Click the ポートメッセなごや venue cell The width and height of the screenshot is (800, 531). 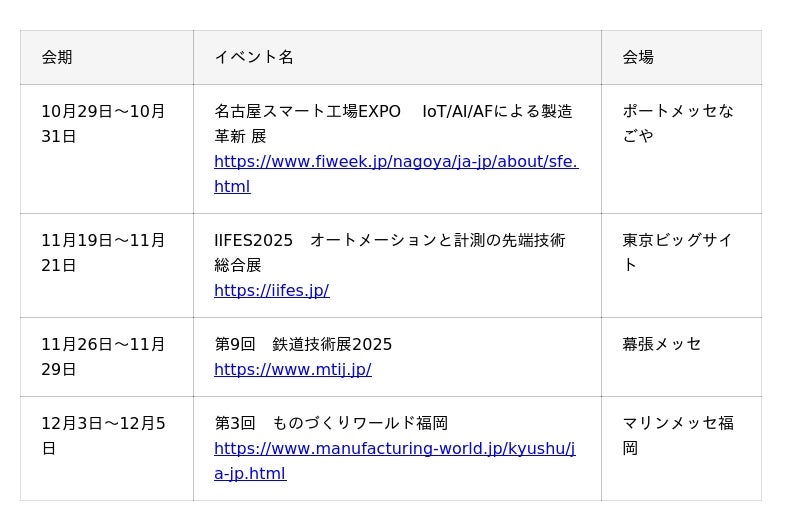(677, 123)
